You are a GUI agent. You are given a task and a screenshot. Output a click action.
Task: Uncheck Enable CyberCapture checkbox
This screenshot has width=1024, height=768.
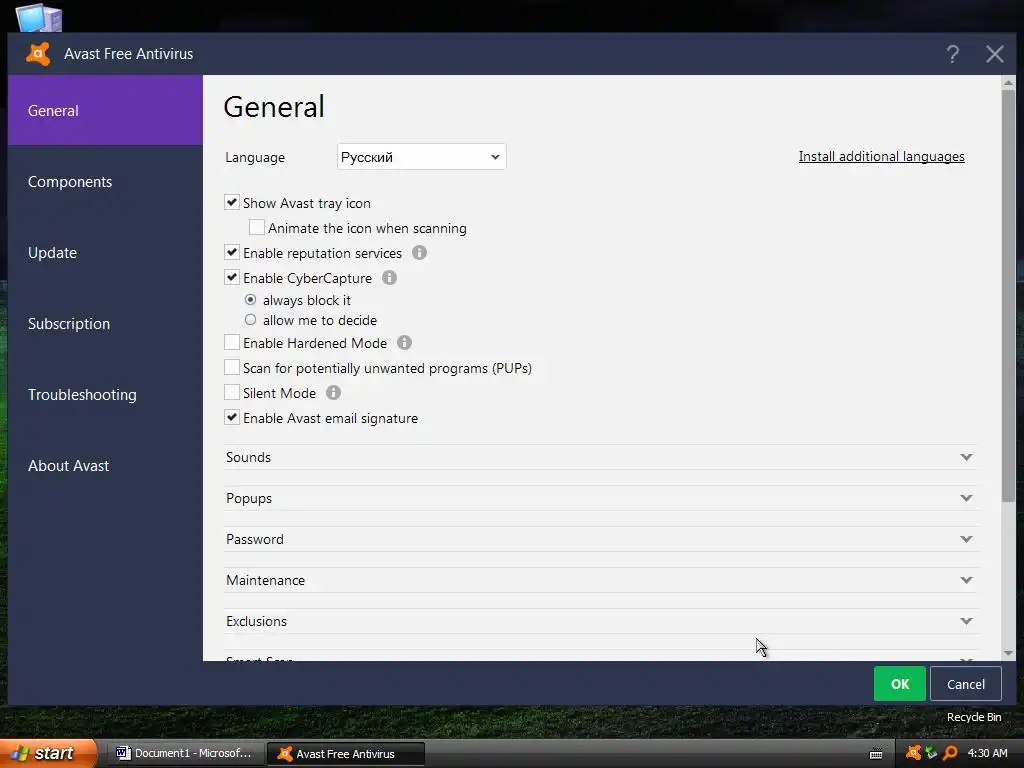coord(232,278)
